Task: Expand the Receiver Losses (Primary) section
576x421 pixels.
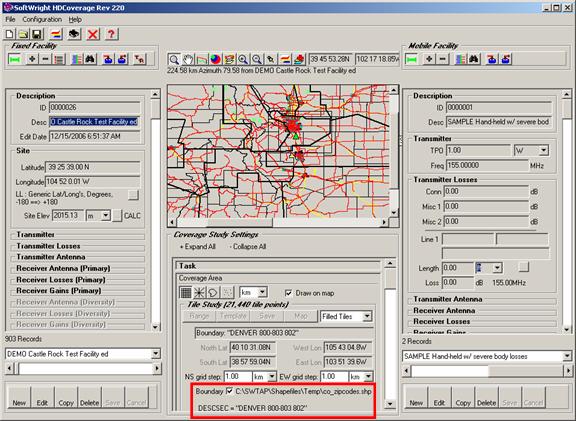Action: click(x=78, y=280)
